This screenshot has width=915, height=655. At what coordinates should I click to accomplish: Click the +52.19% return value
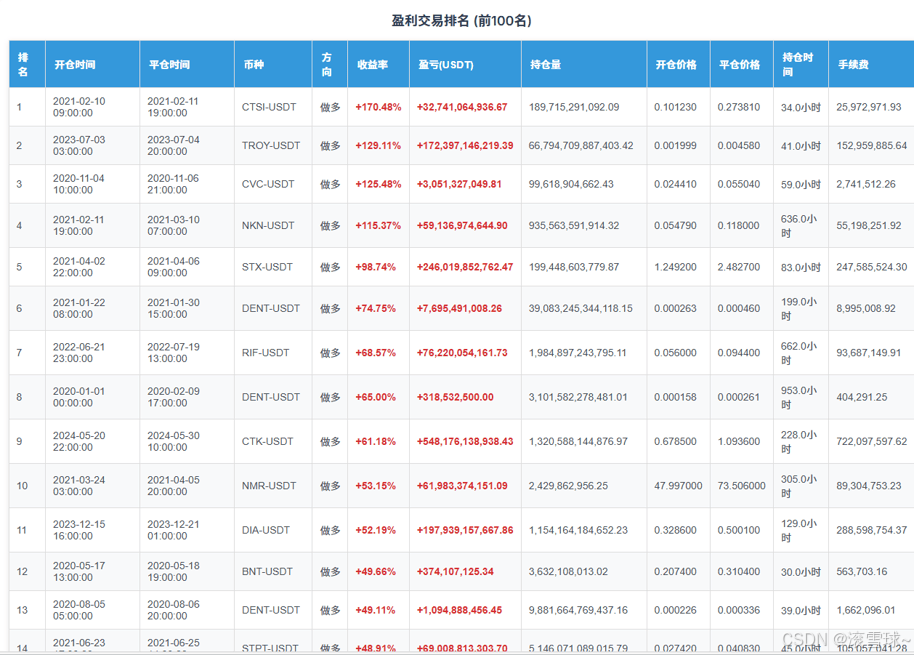[375, 531]
